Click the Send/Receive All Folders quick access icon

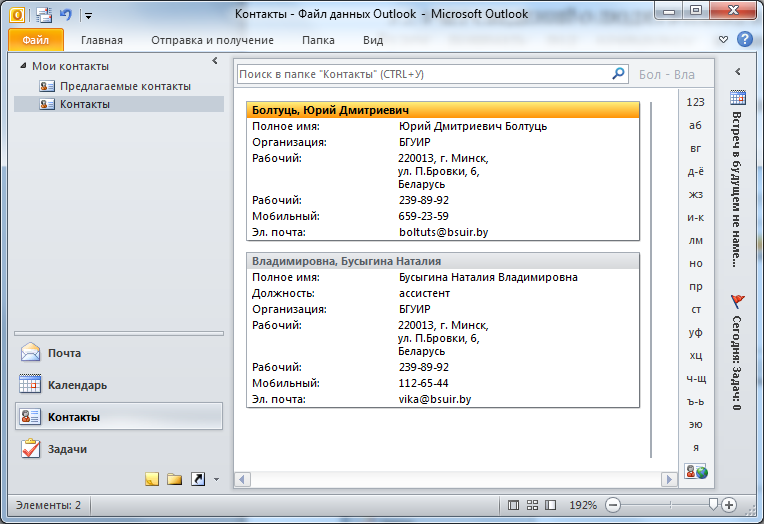[x=44, y=15]
